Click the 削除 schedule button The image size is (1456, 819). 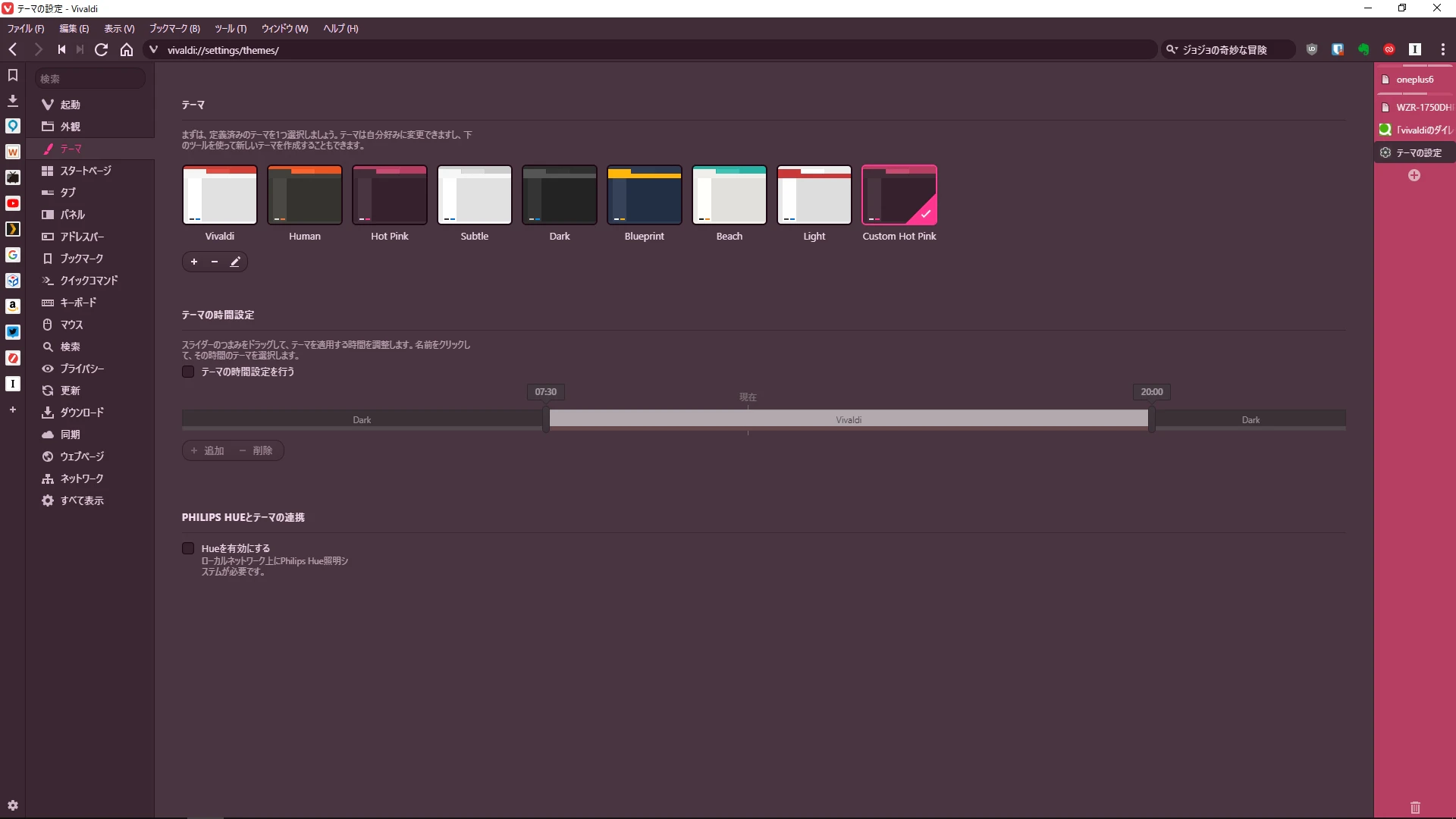click(256, 450)
